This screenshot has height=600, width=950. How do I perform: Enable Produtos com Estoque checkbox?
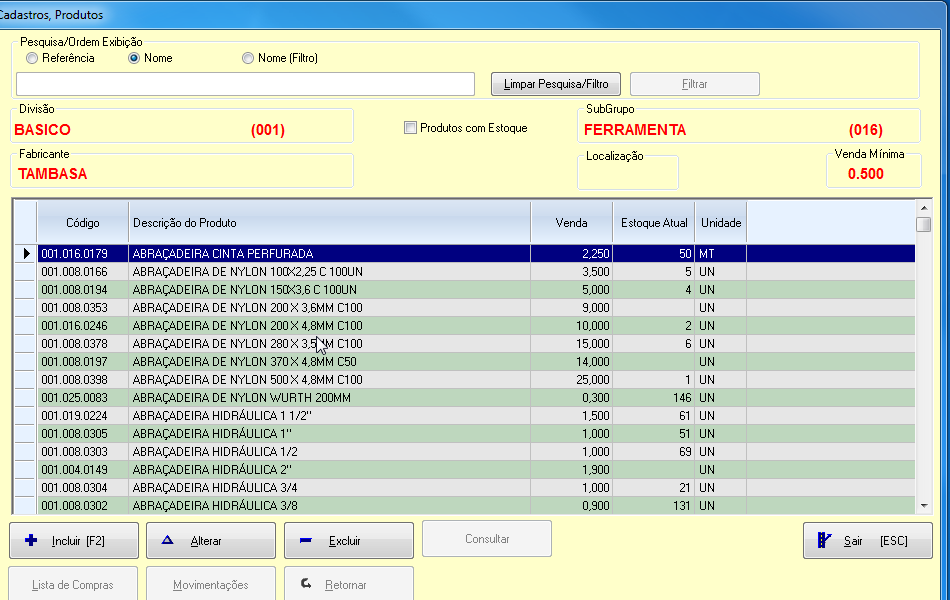coord(410,128)
